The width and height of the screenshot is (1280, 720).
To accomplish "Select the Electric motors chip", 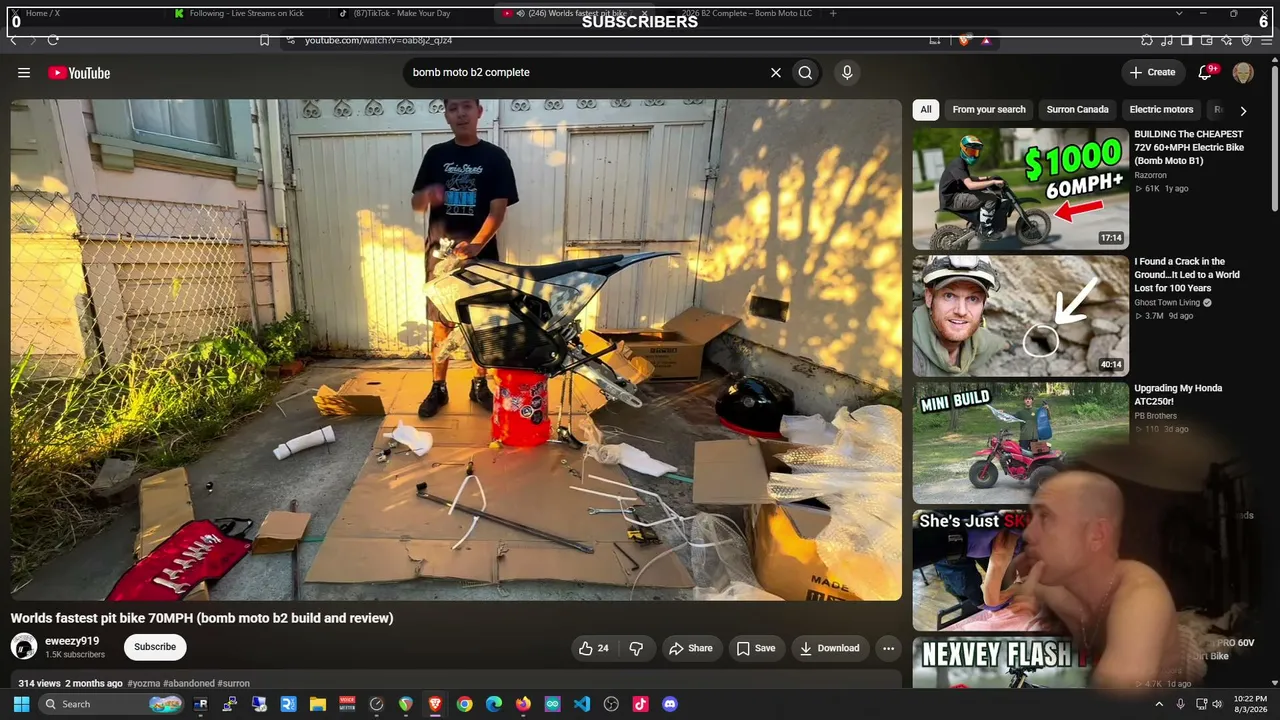I will point(1161,110).
